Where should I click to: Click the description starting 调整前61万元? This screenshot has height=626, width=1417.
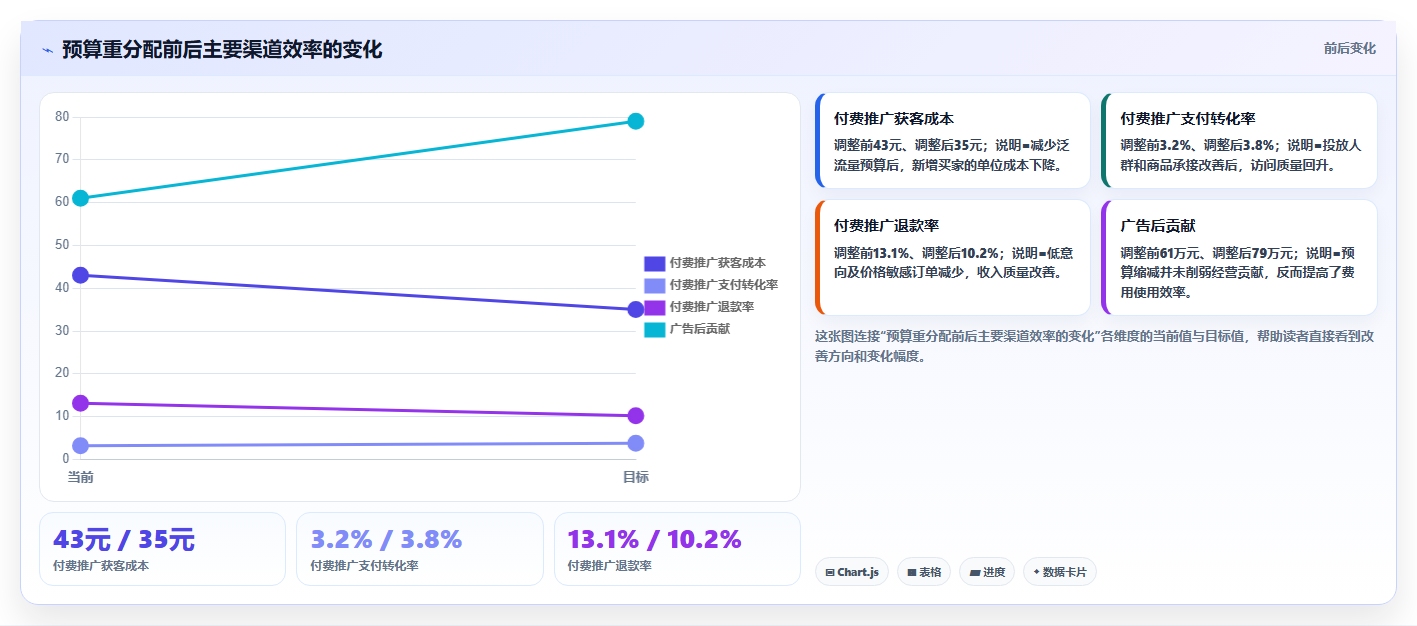[x=1240, y=272]
